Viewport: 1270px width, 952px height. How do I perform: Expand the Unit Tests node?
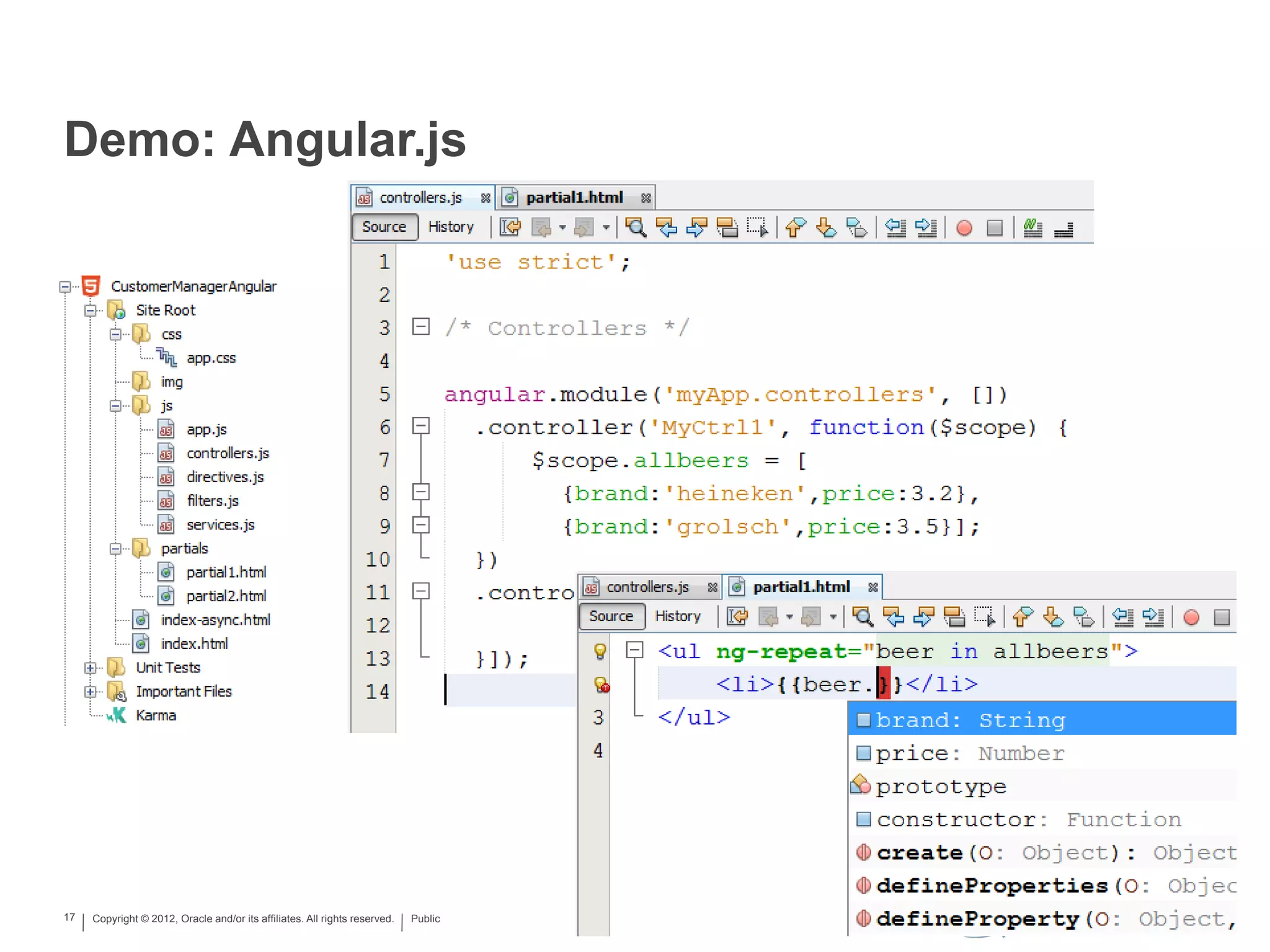[91, 668]
